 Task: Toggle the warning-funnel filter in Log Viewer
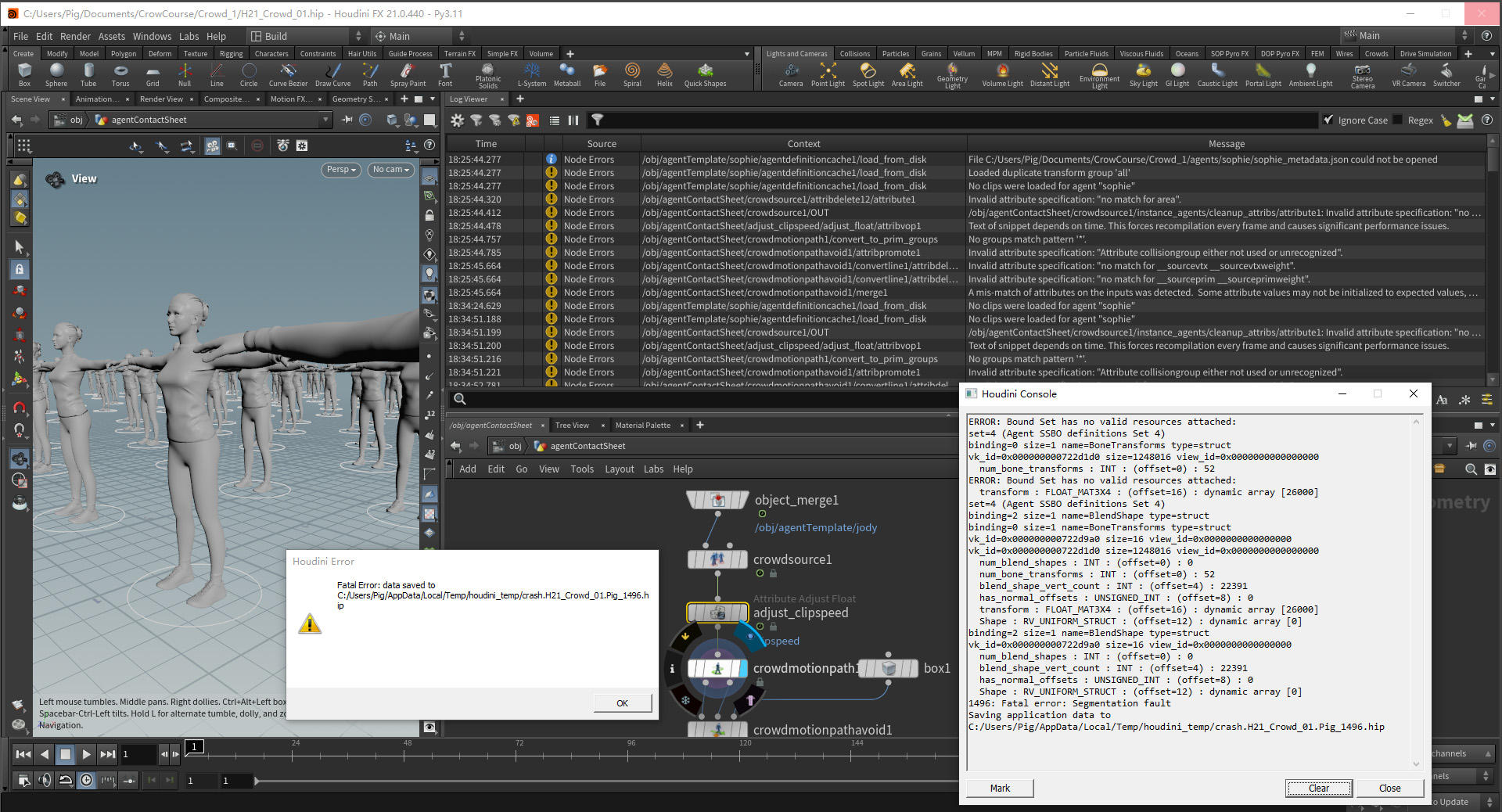514,120
